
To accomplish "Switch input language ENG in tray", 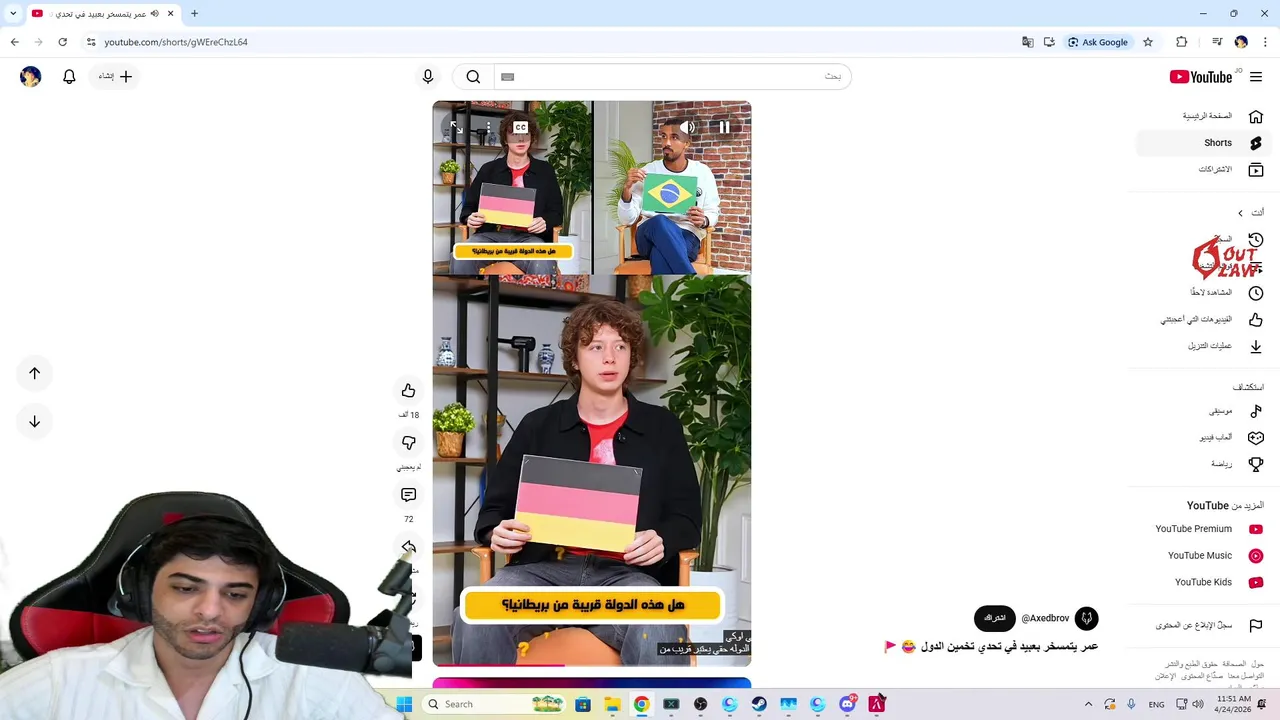I will pos(1156,704).
